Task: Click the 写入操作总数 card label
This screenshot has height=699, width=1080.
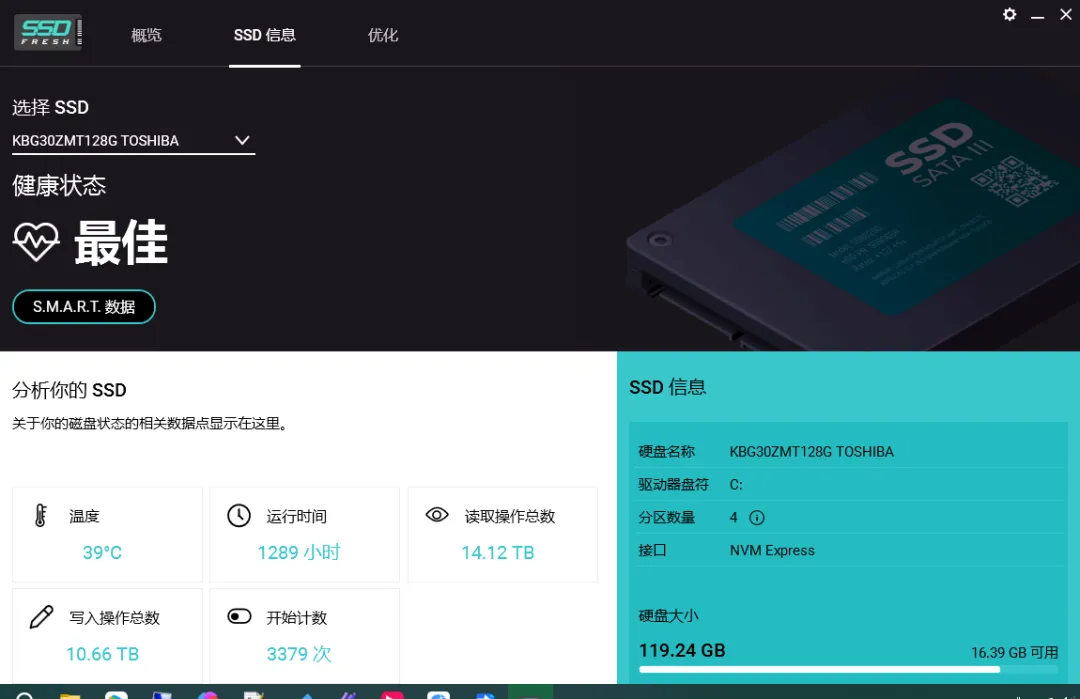Action: 114,618
